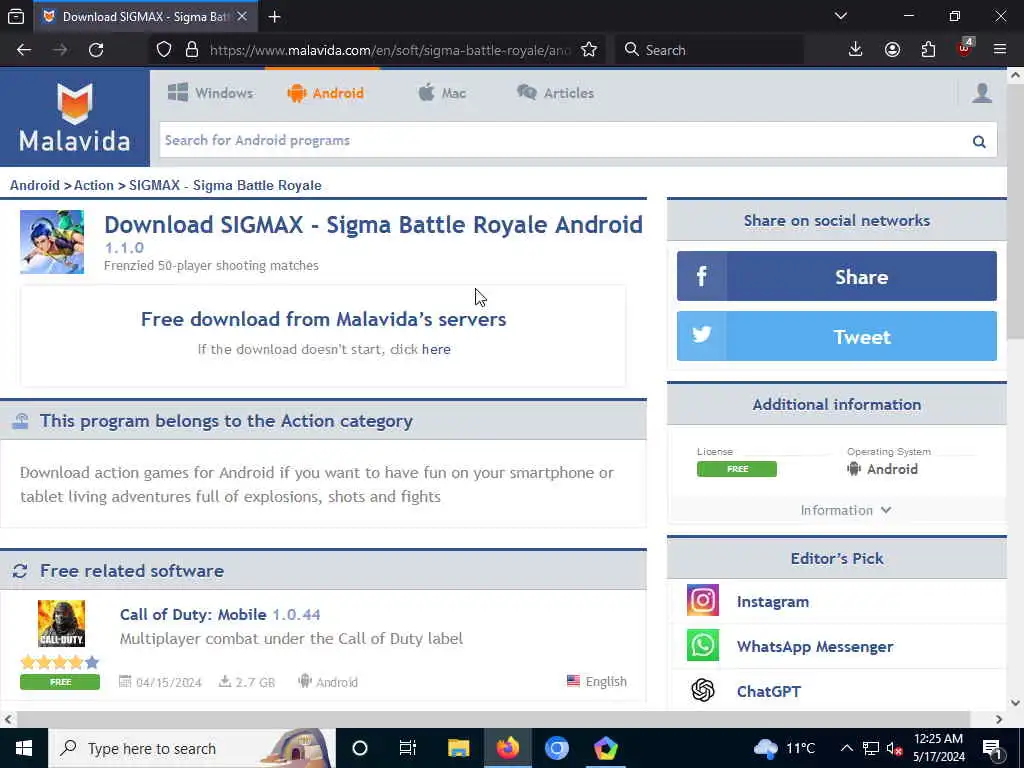Reload the current page

pyautogui.click(x=96, y=50)
